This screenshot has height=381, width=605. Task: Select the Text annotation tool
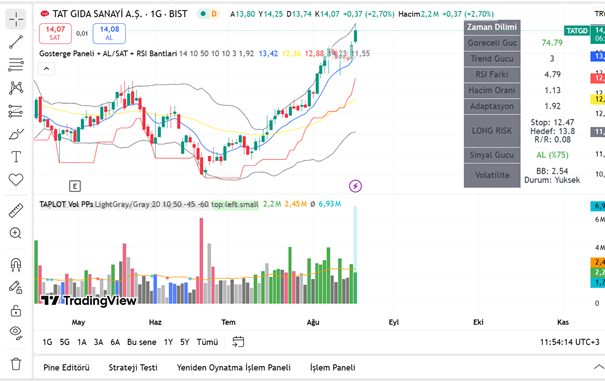click(x=16, y=157)
